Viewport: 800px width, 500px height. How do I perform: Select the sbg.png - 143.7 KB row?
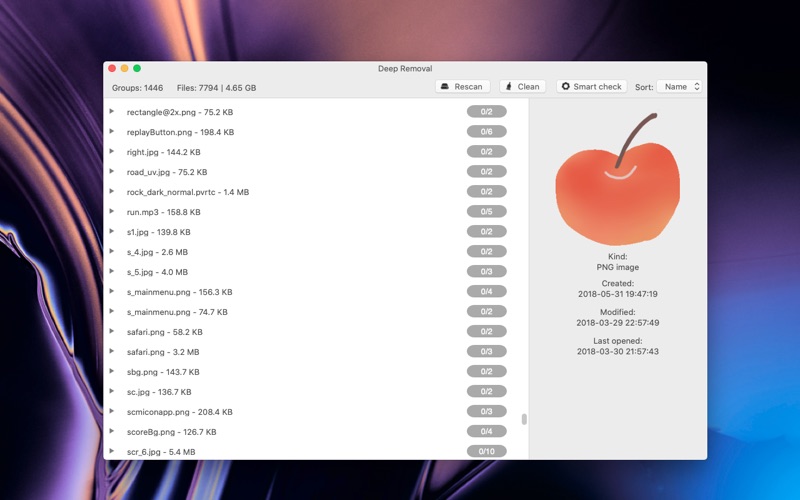[316, 372]
